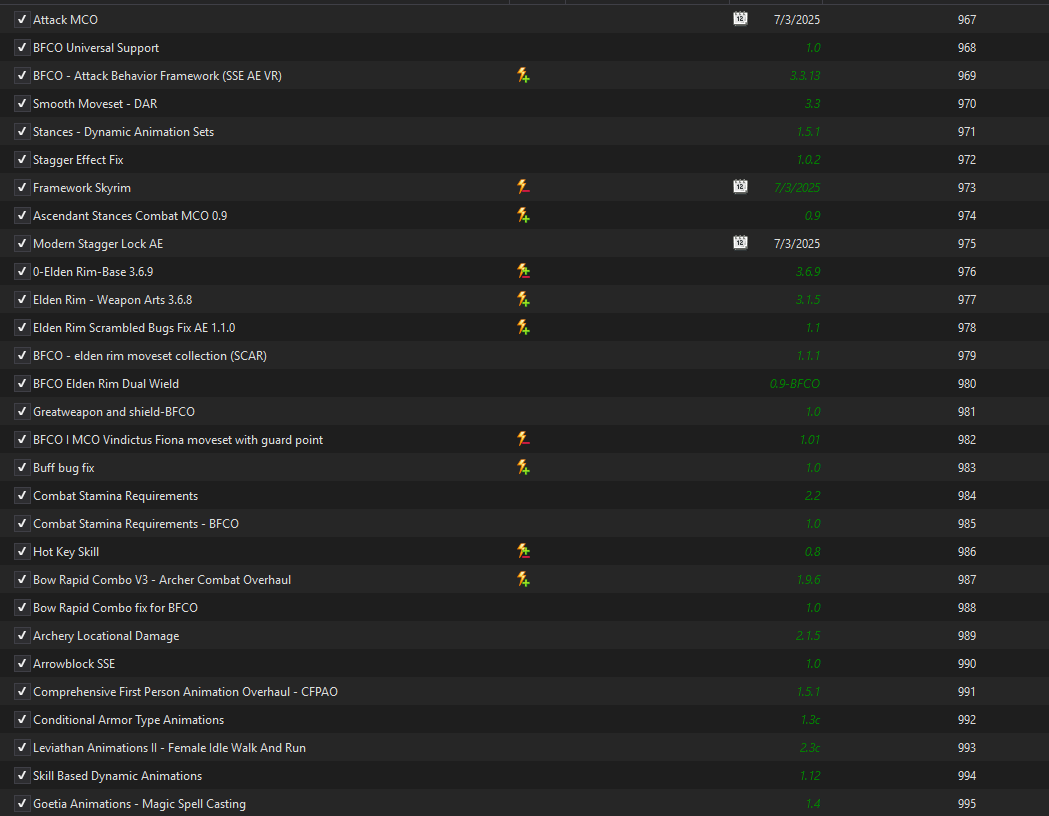Click version 3.3.13 of BFCO Attack Behavior Framework
Image resolution: width=1049 pixels, height=816 pixels.
[805, 76]
